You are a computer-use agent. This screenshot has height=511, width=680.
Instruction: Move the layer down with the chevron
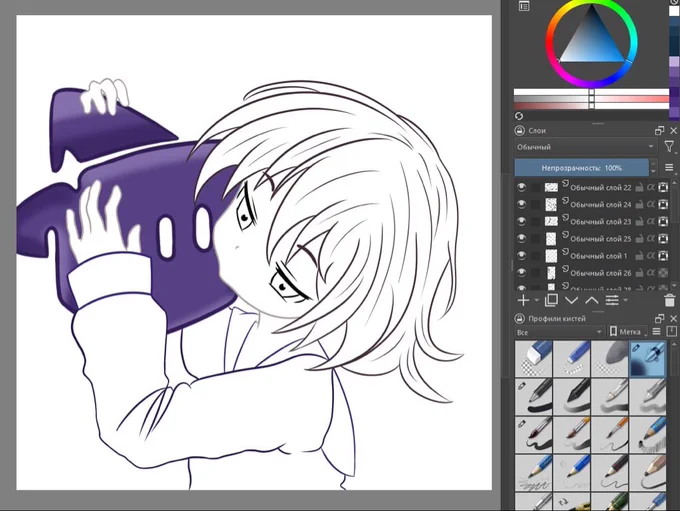[x=572, y=300]
